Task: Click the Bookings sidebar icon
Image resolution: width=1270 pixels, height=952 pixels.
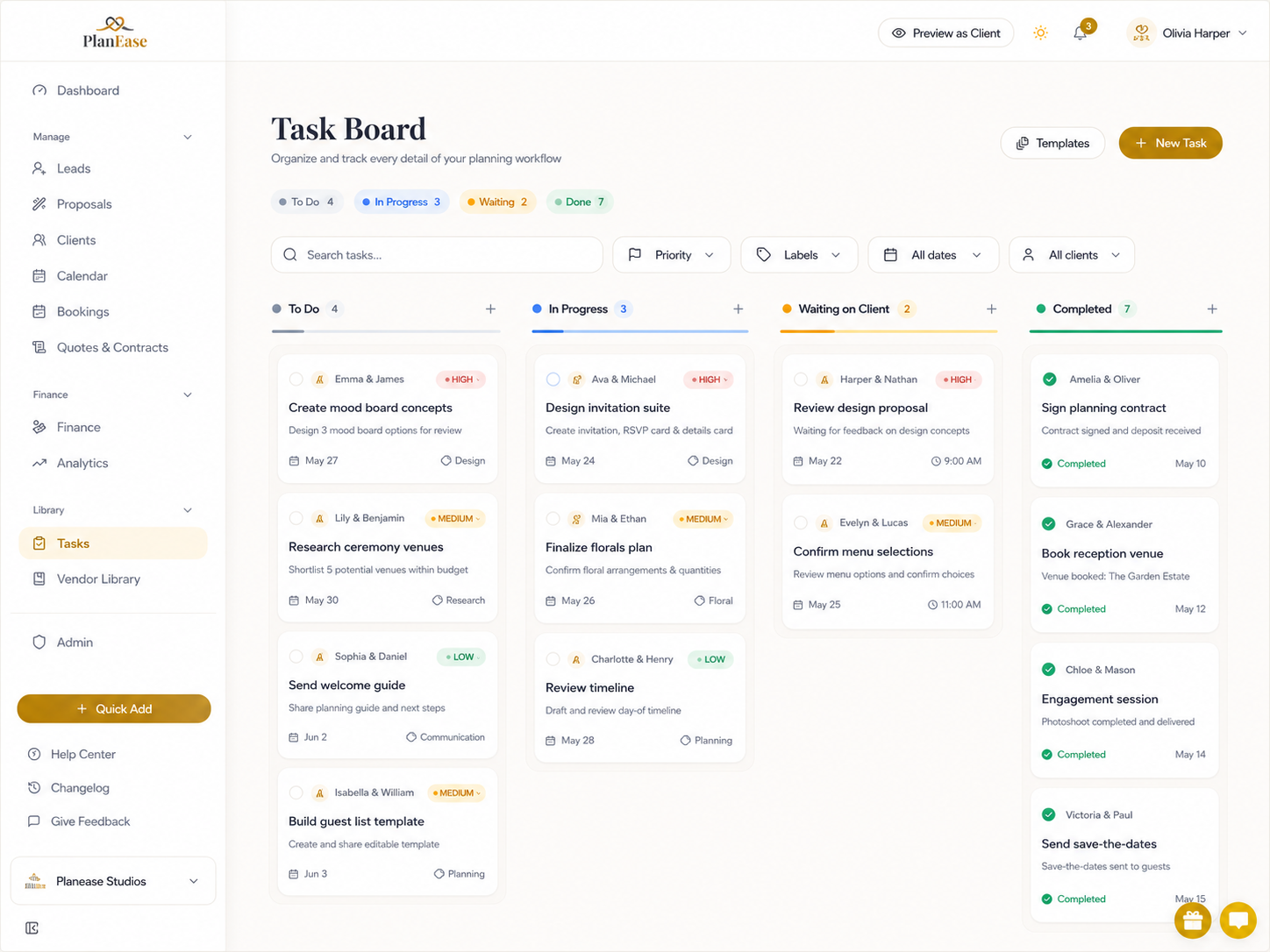Action: pyautogui.click(x=39, y=311)
